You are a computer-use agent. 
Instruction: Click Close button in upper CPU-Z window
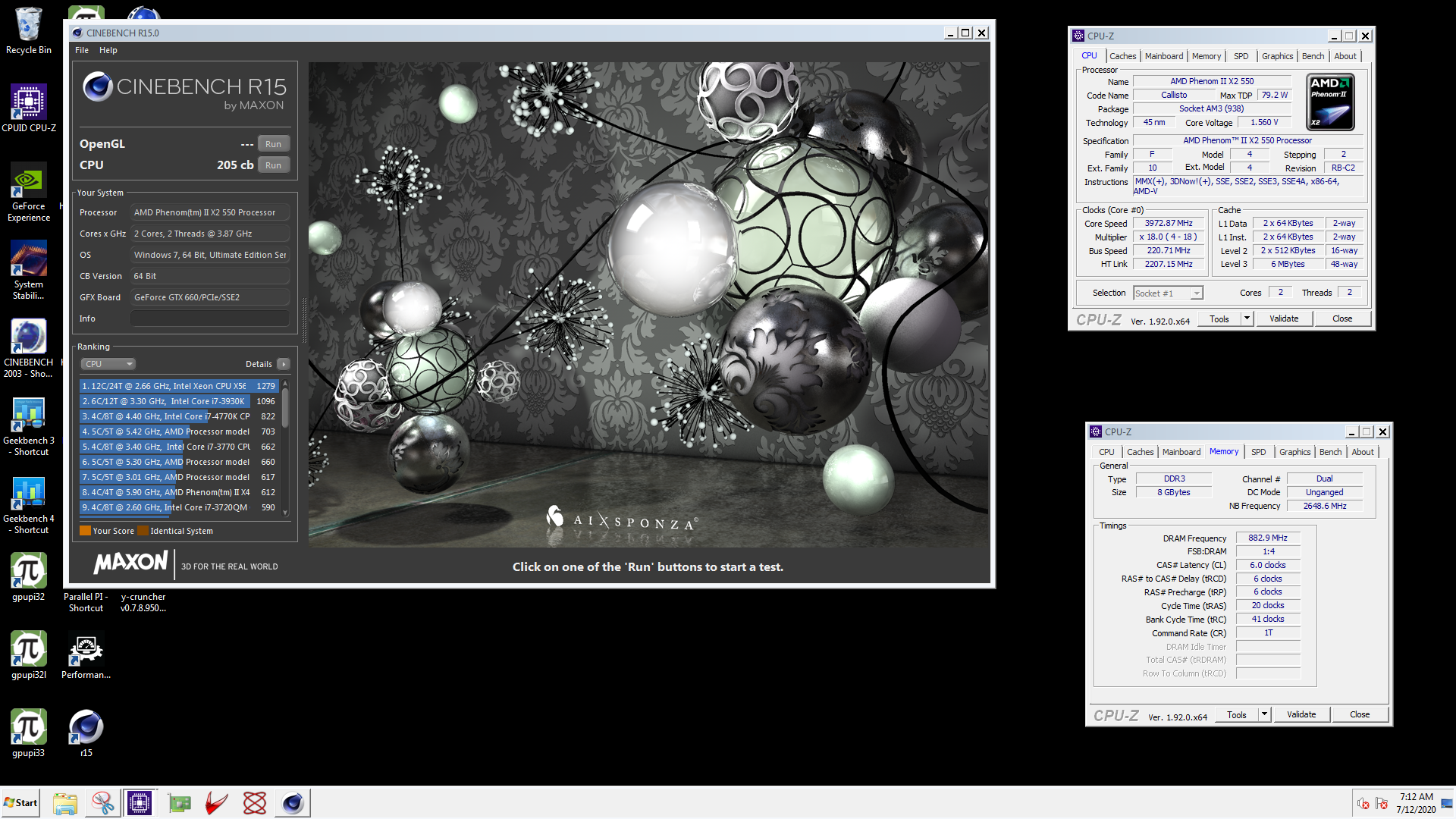1342,319
